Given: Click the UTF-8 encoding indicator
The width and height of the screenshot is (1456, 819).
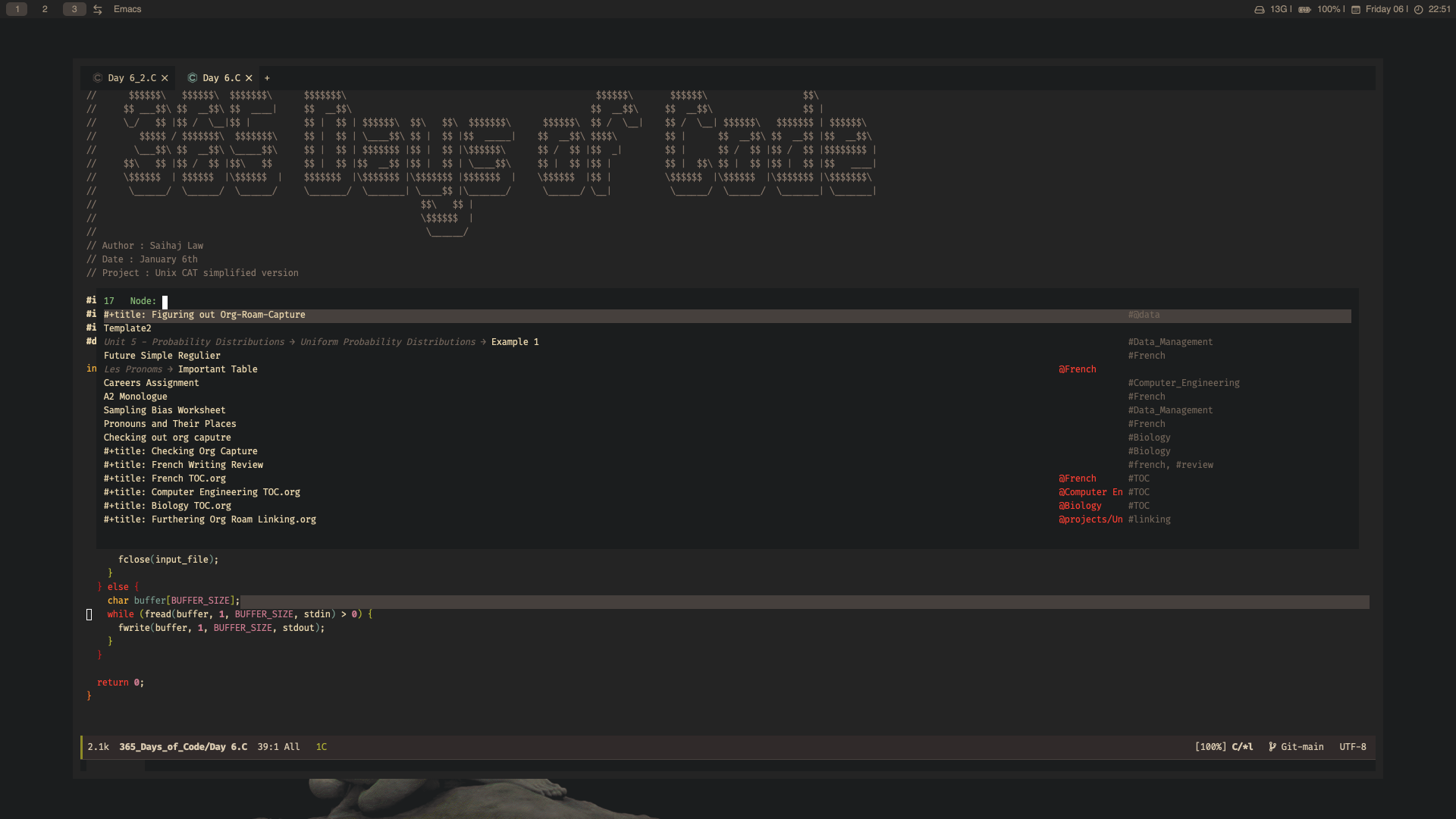Looking at the screenshot, I should (1352, 747).
